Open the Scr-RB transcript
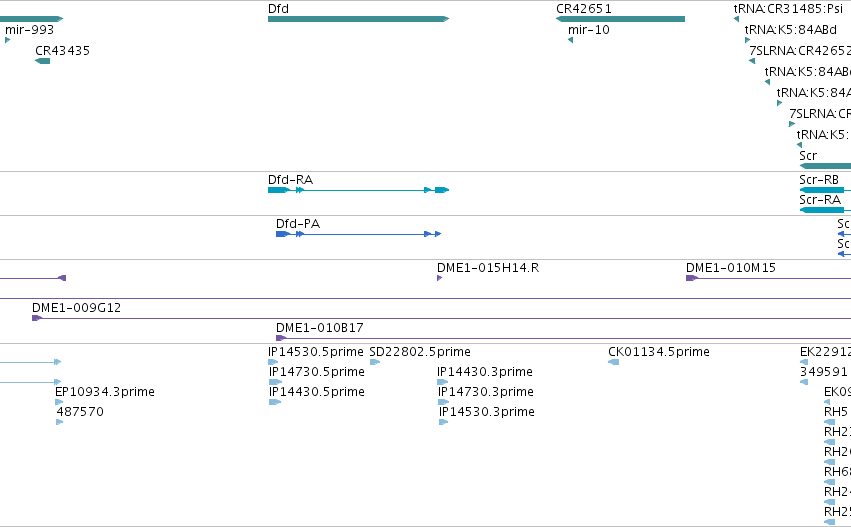 coord(825,190)
